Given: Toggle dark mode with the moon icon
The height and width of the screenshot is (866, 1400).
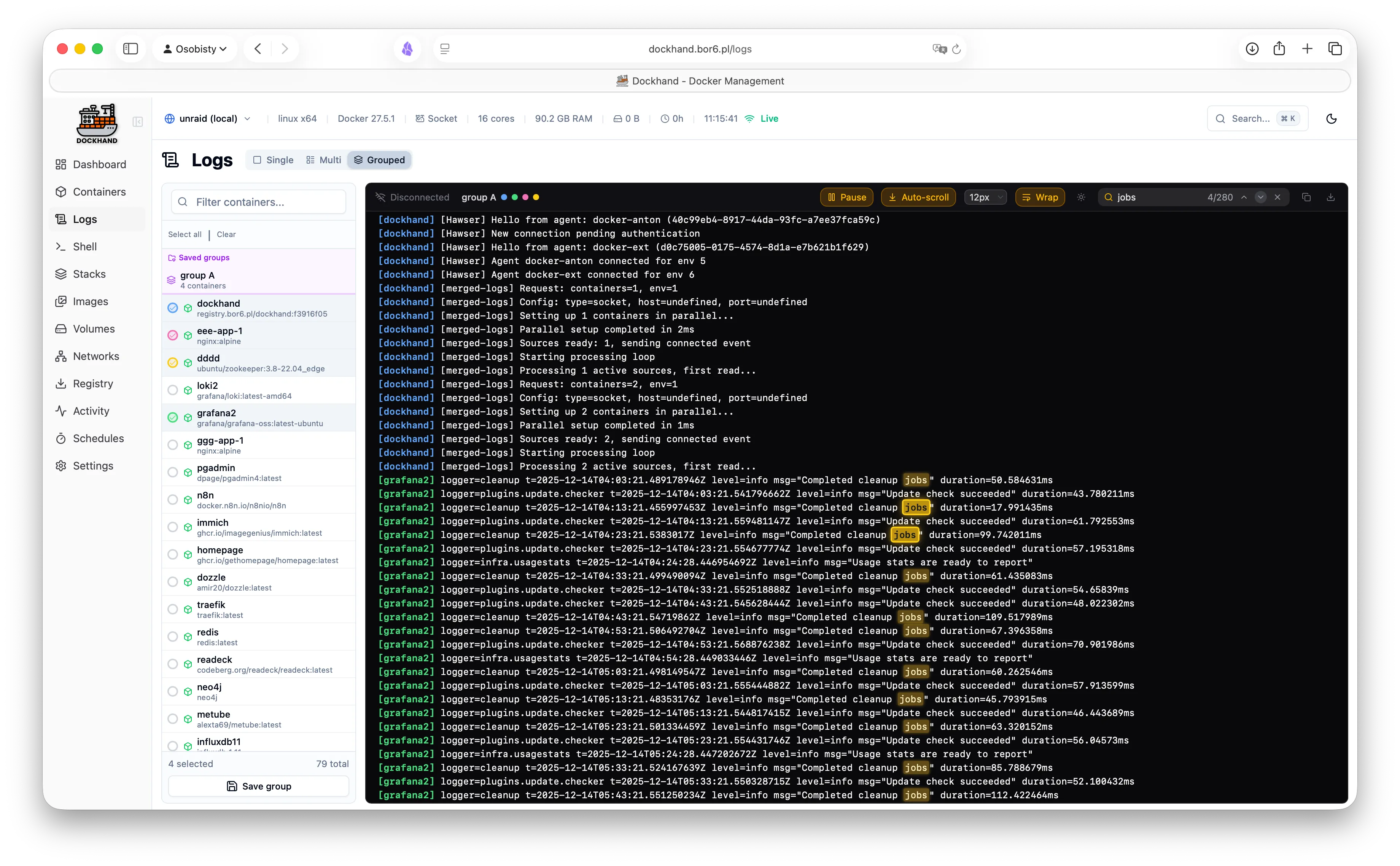Looking at the screenshot, I should coord(1331,119).
